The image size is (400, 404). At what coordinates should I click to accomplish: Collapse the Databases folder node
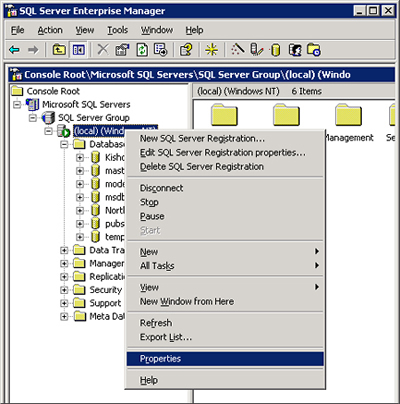(64, 144)
